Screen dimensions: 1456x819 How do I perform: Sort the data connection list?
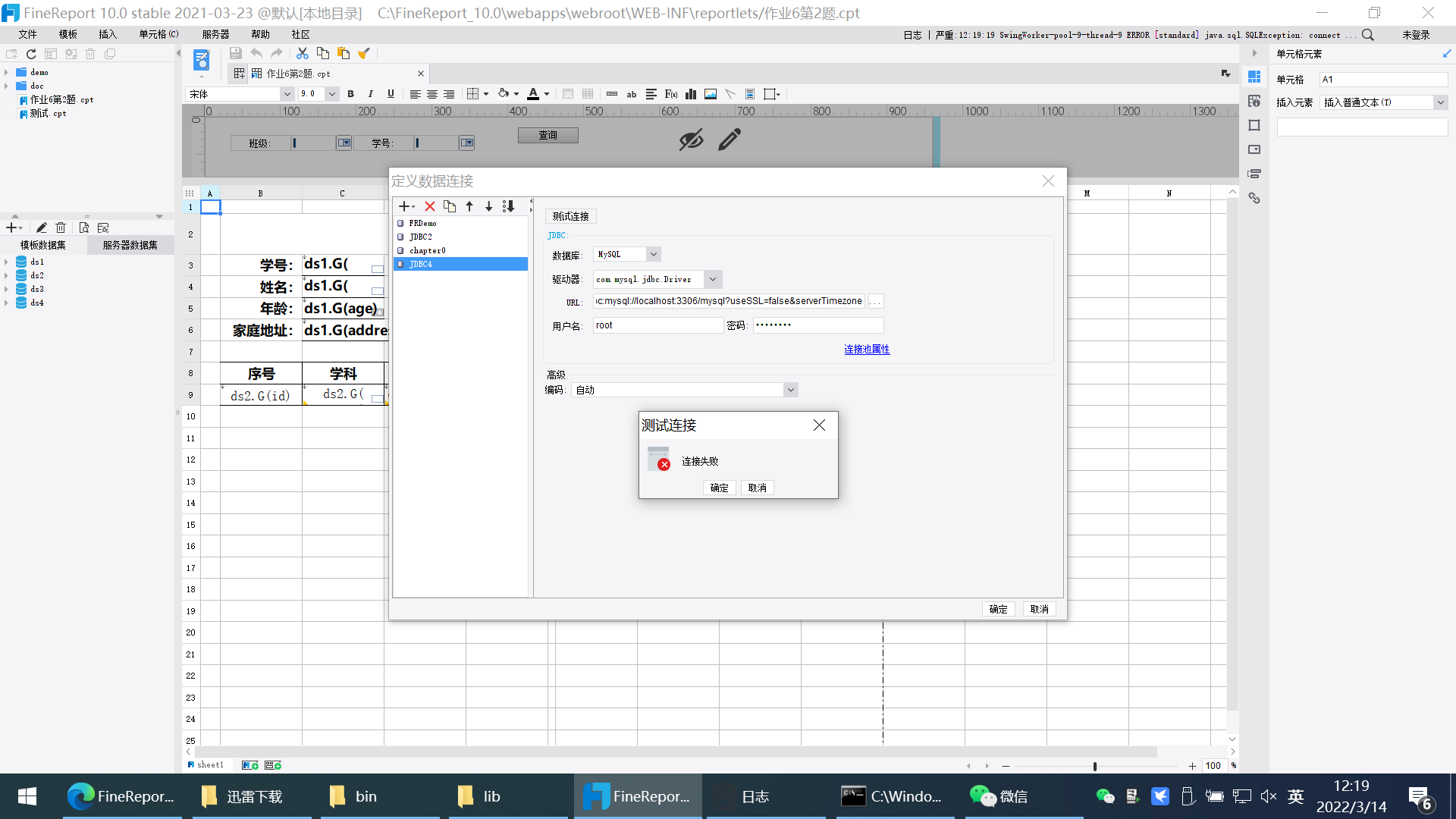509,206
